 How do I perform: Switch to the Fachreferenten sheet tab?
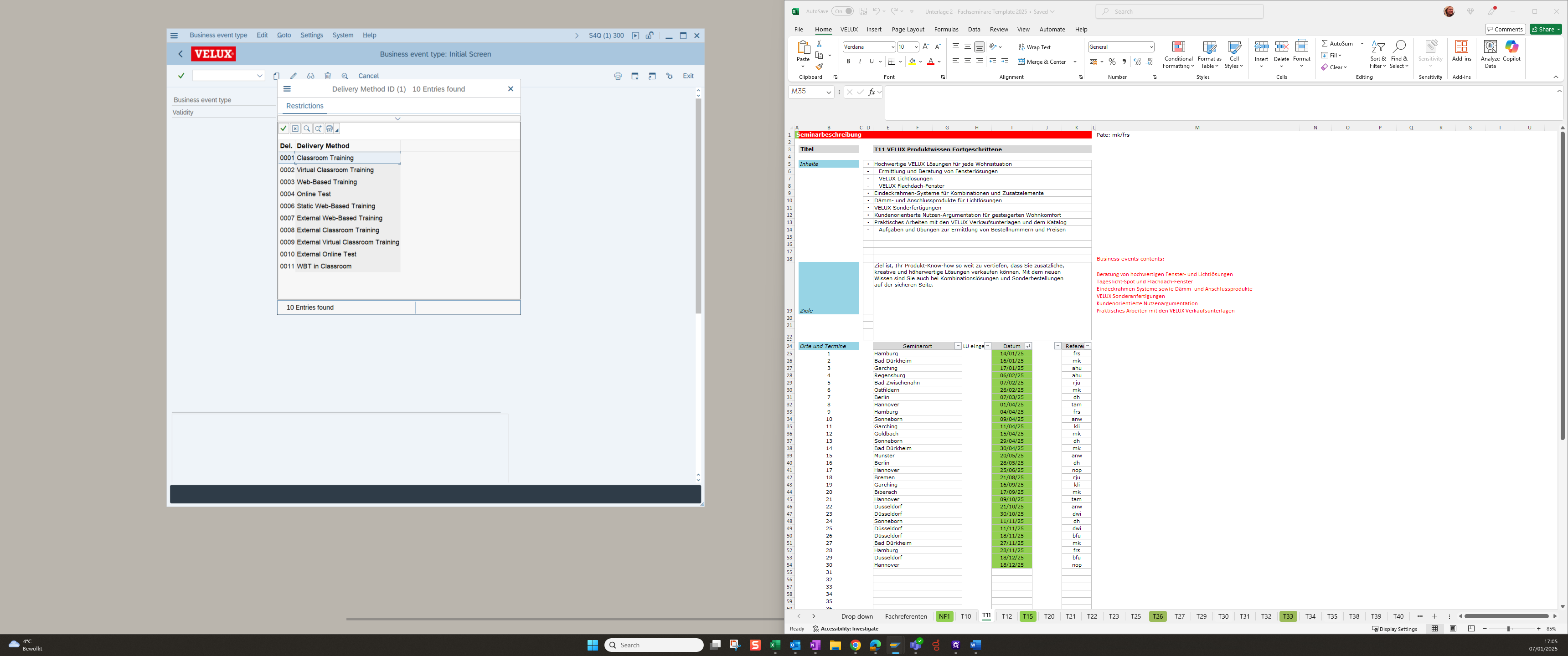point(906,616)
